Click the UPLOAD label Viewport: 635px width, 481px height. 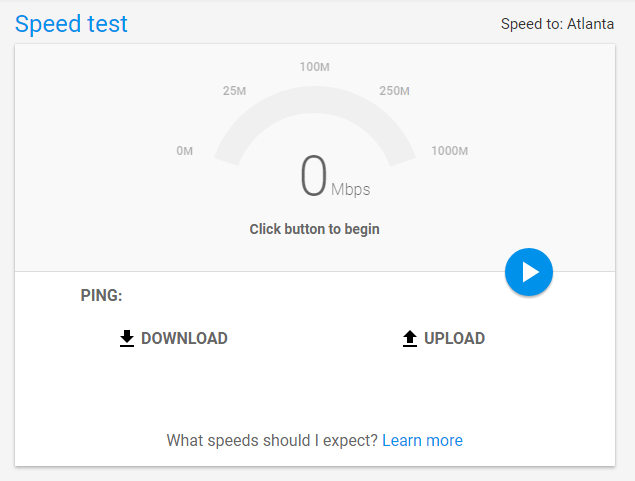point(454,338)
